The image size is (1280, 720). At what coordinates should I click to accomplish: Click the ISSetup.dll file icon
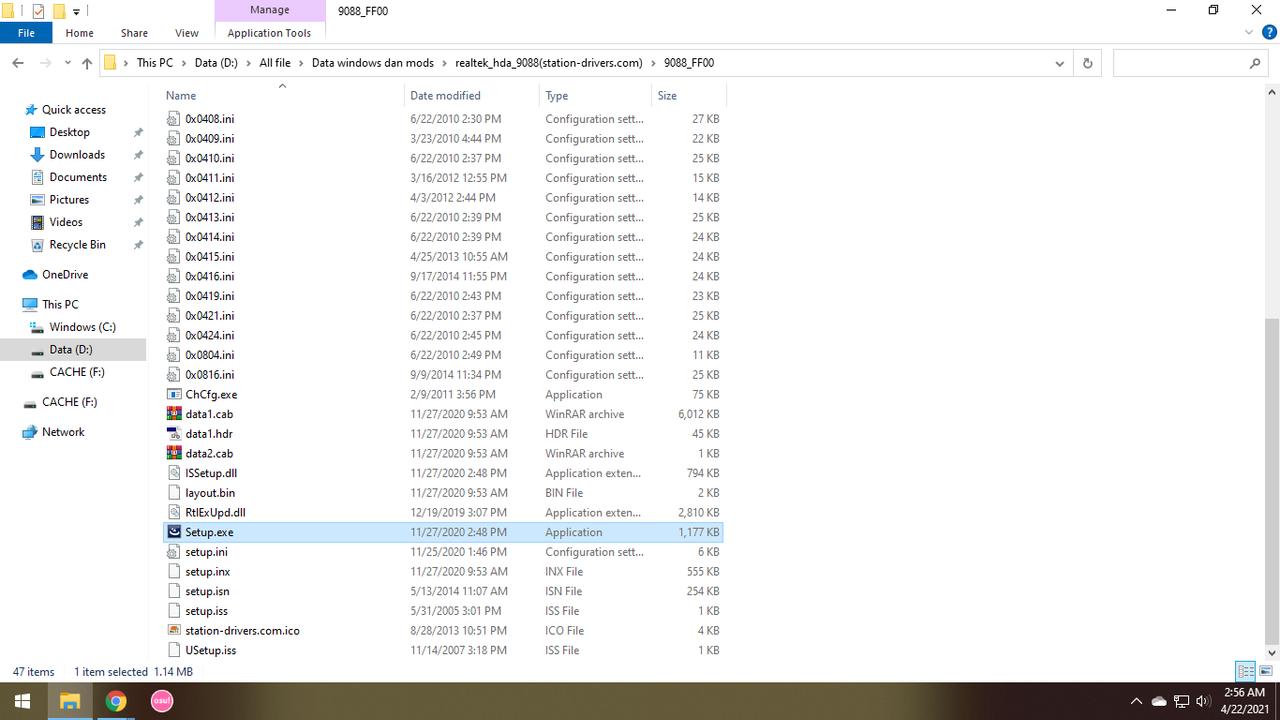pos(174,473)
